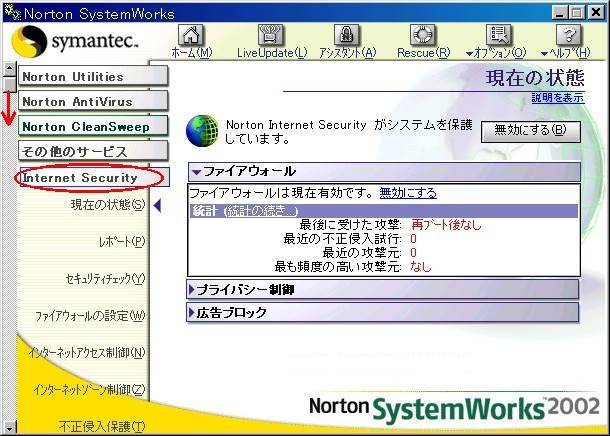
Task: Click the sidebar scrollbar up arrow
Action: pyautogui.click(x=9, y=69)
